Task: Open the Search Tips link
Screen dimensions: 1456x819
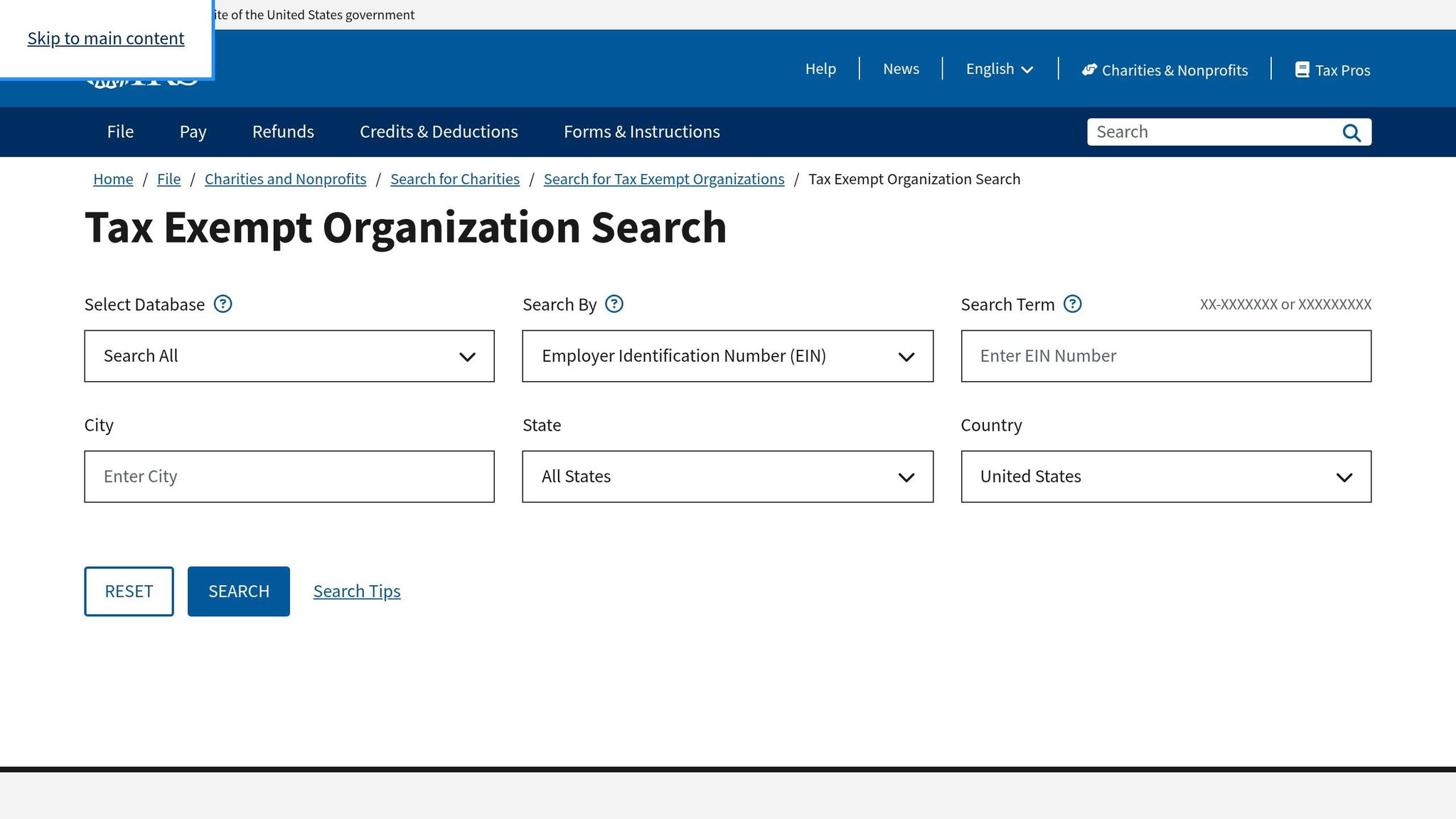Action: [357, 591]
